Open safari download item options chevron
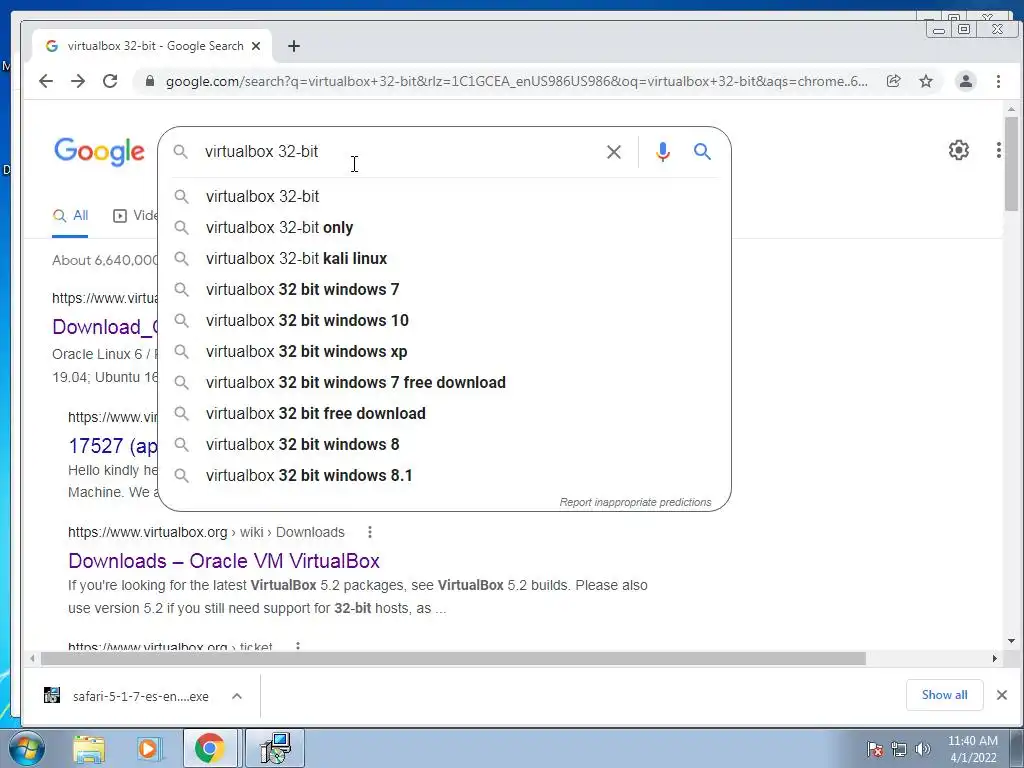Viewport: 1024px width, 768px height. click(x=236, y=696)
